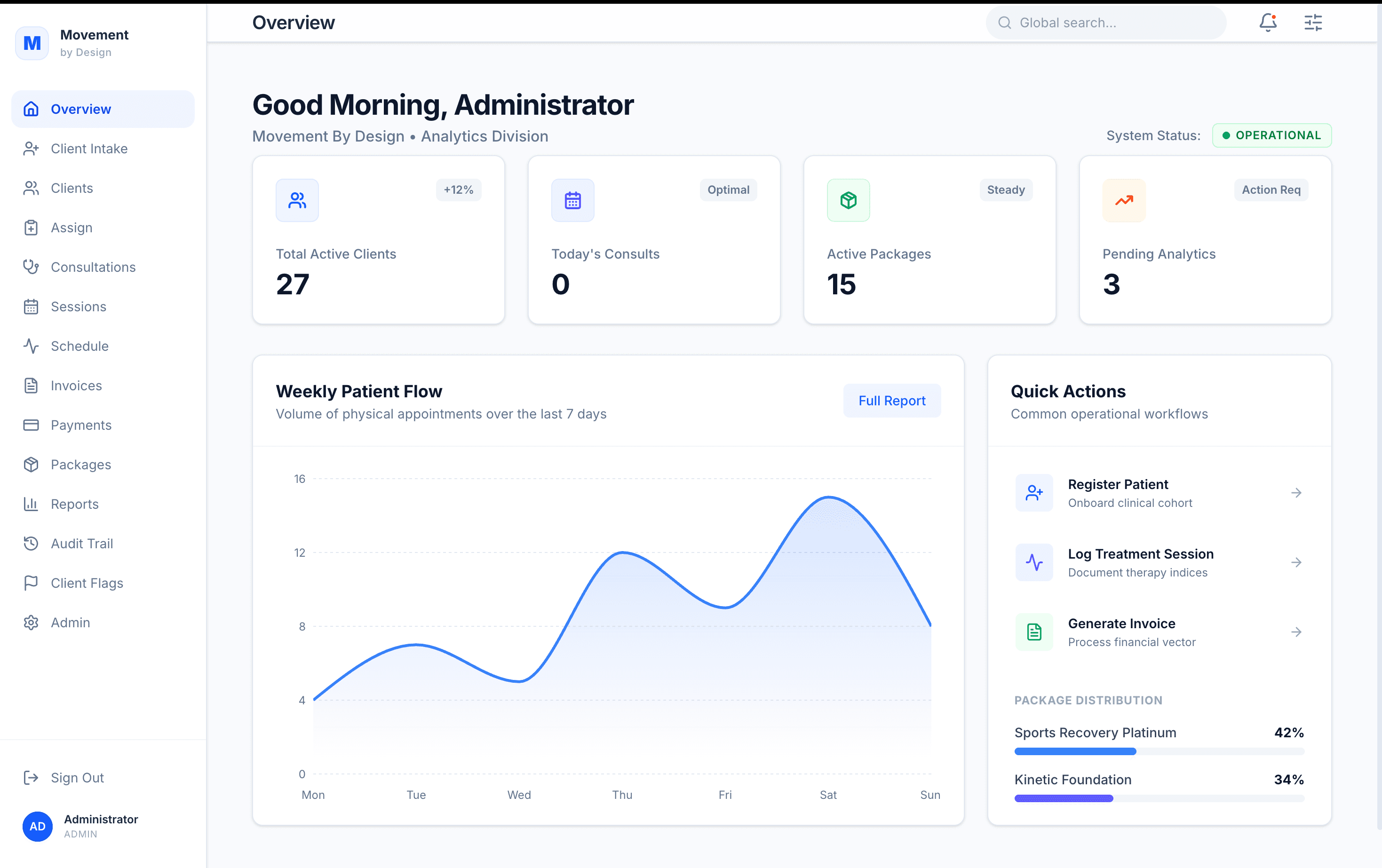The height and width of the screenshot is (868, 1382).
Task: Click the Audit Trail history icon
Action: click(32, 543)
